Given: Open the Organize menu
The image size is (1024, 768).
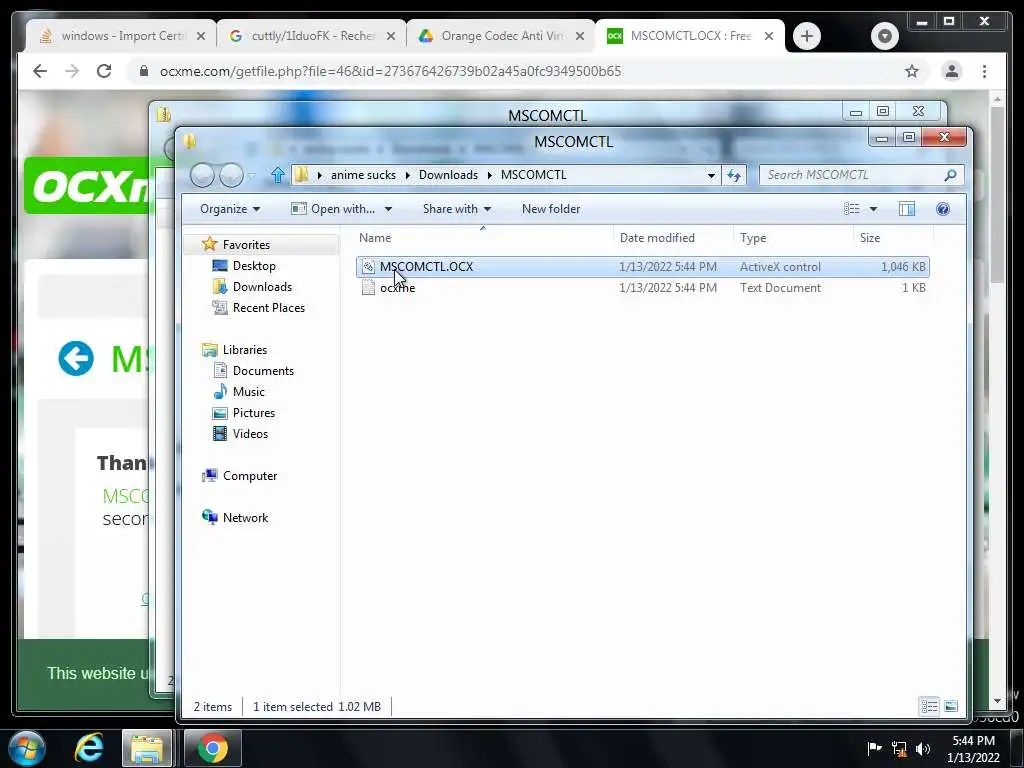Looking at the screenshot, I should (x=230, y=209).
